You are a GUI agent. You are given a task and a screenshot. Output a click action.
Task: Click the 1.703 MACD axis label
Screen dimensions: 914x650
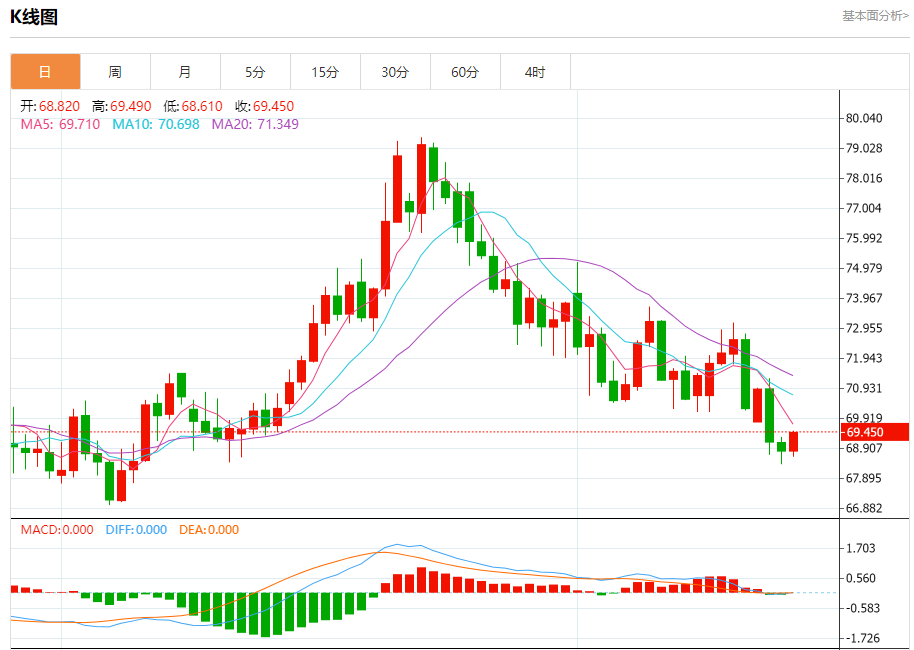pos(861,548)
